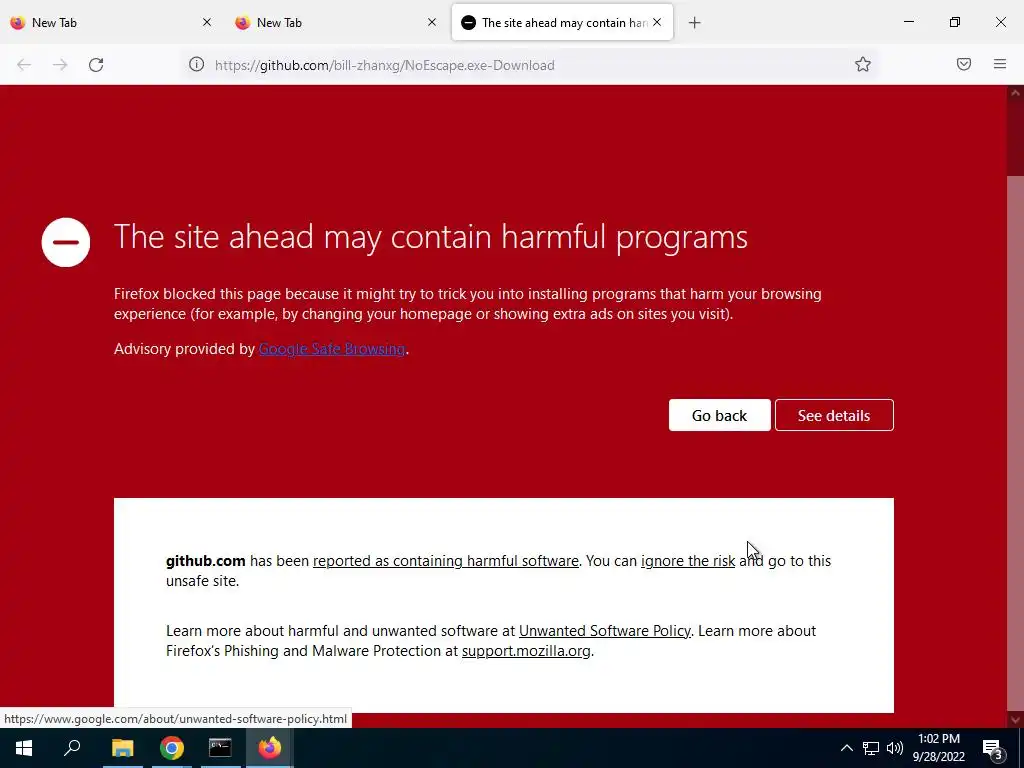Launch Chrome from the taskbar
The height and width of the screenshot is (768, 1024).
coord(172,748)
